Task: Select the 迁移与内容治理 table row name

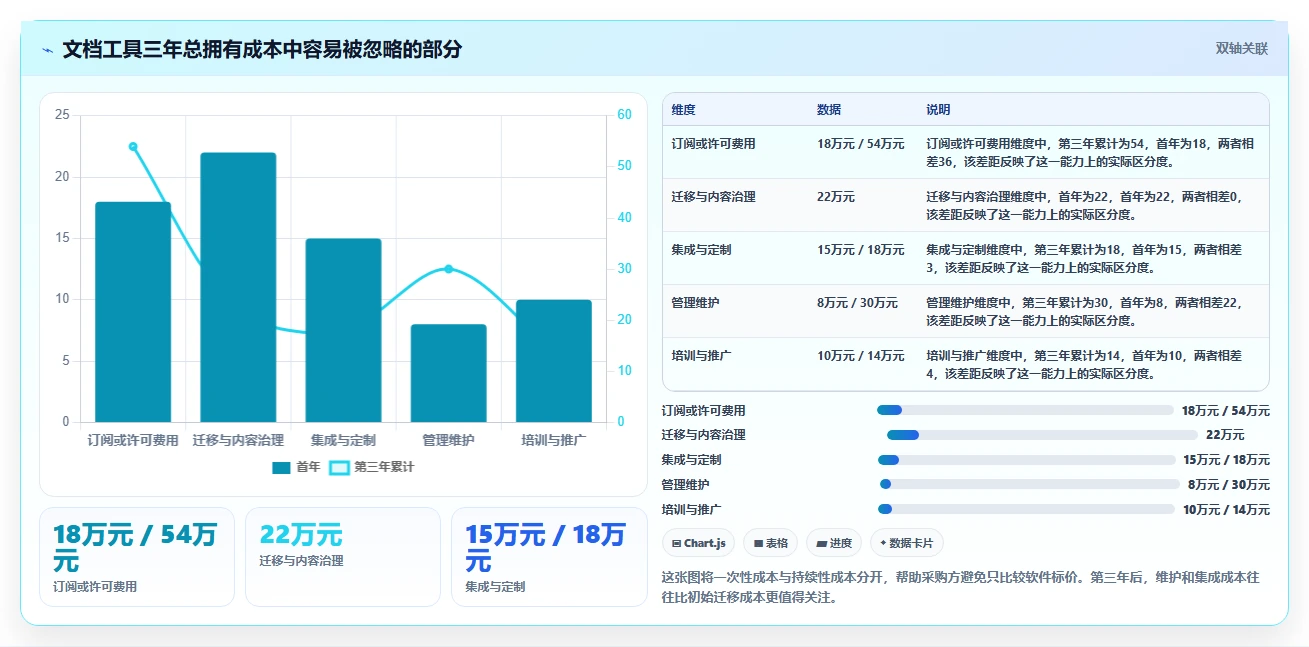Action: tap(714, 197)
